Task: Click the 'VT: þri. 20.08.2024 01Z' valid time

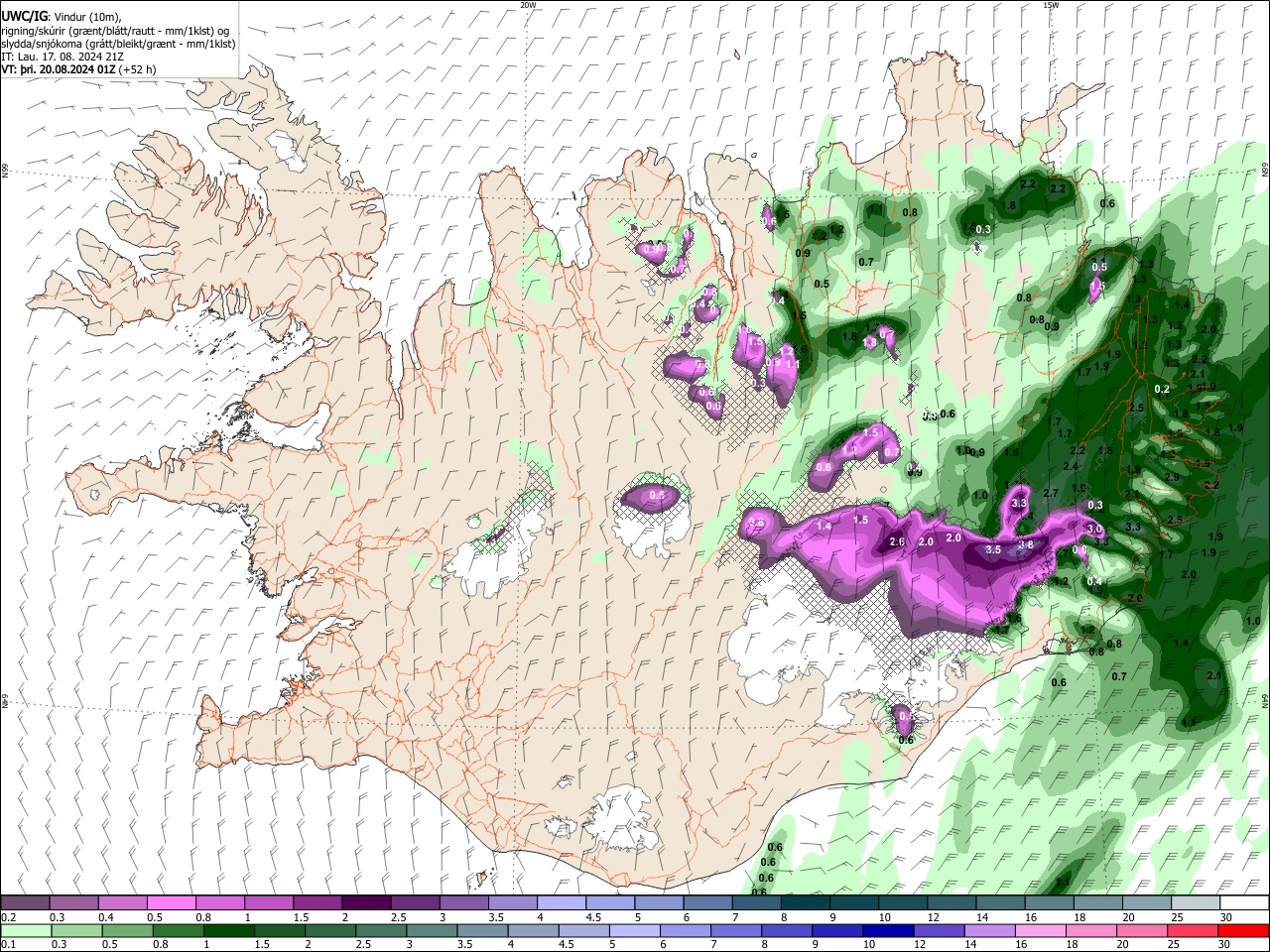Action: [x=61, y=70]
